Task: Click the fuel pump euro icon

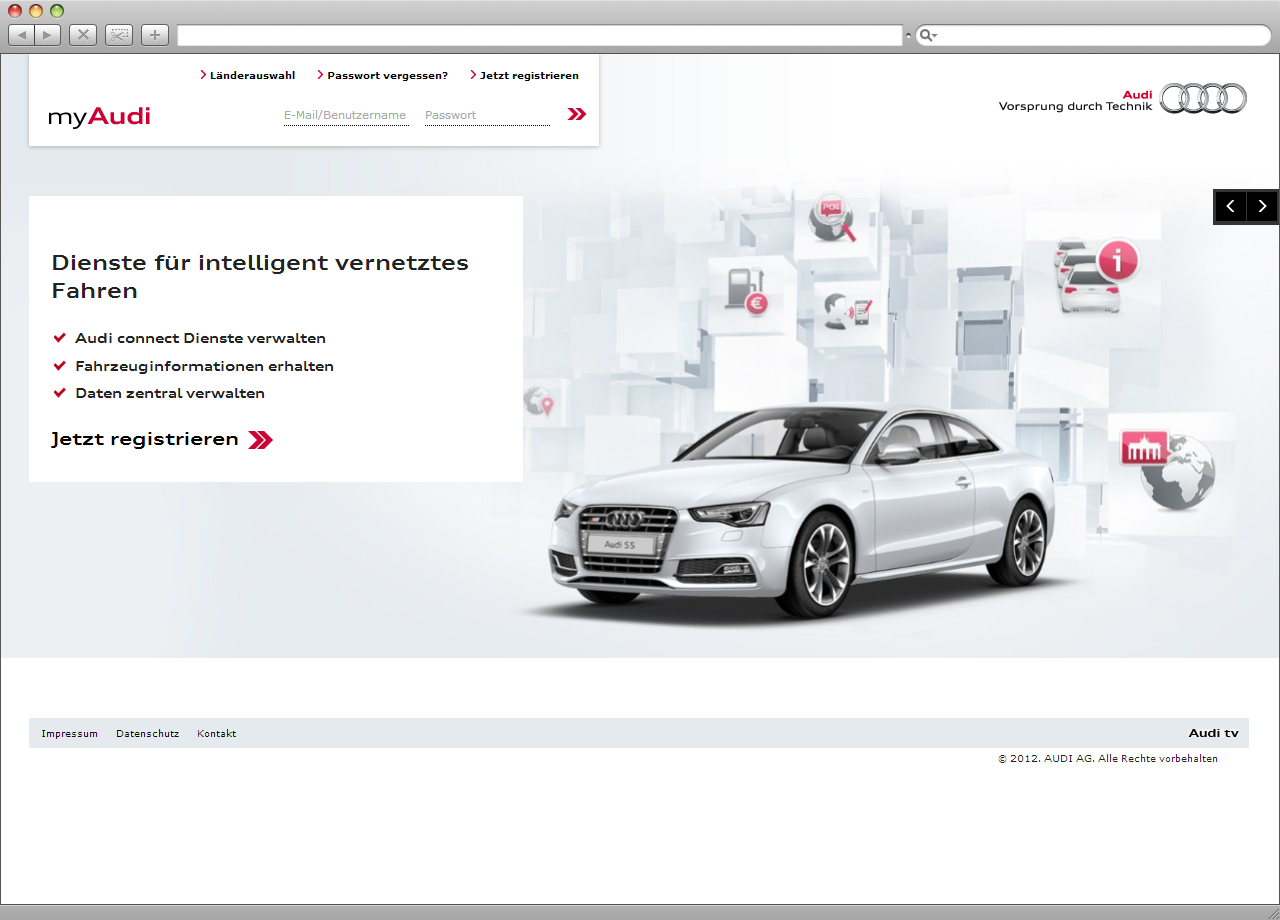Action: coord(746,291)
